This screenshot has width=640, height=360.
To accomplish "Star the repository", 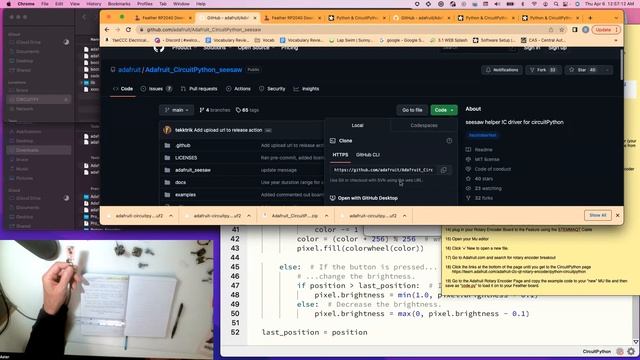I will (583, 70).
